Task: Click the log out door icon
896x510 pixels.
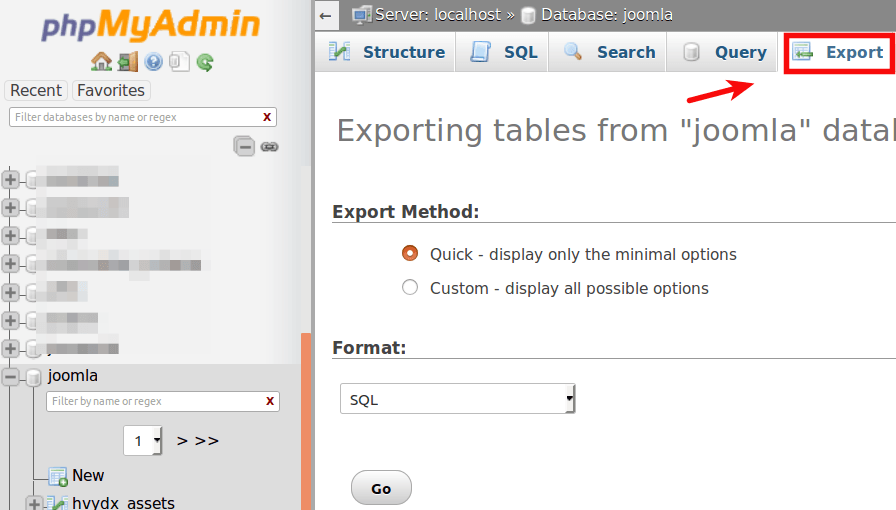Action: (127, 61)
